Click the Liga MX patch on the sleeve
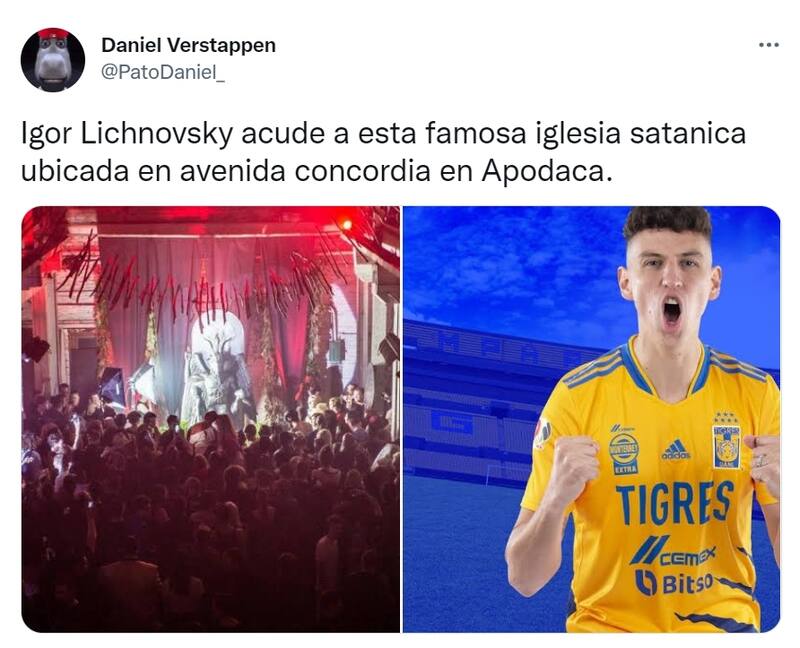The image size is (800, 648). click(542, 433)
